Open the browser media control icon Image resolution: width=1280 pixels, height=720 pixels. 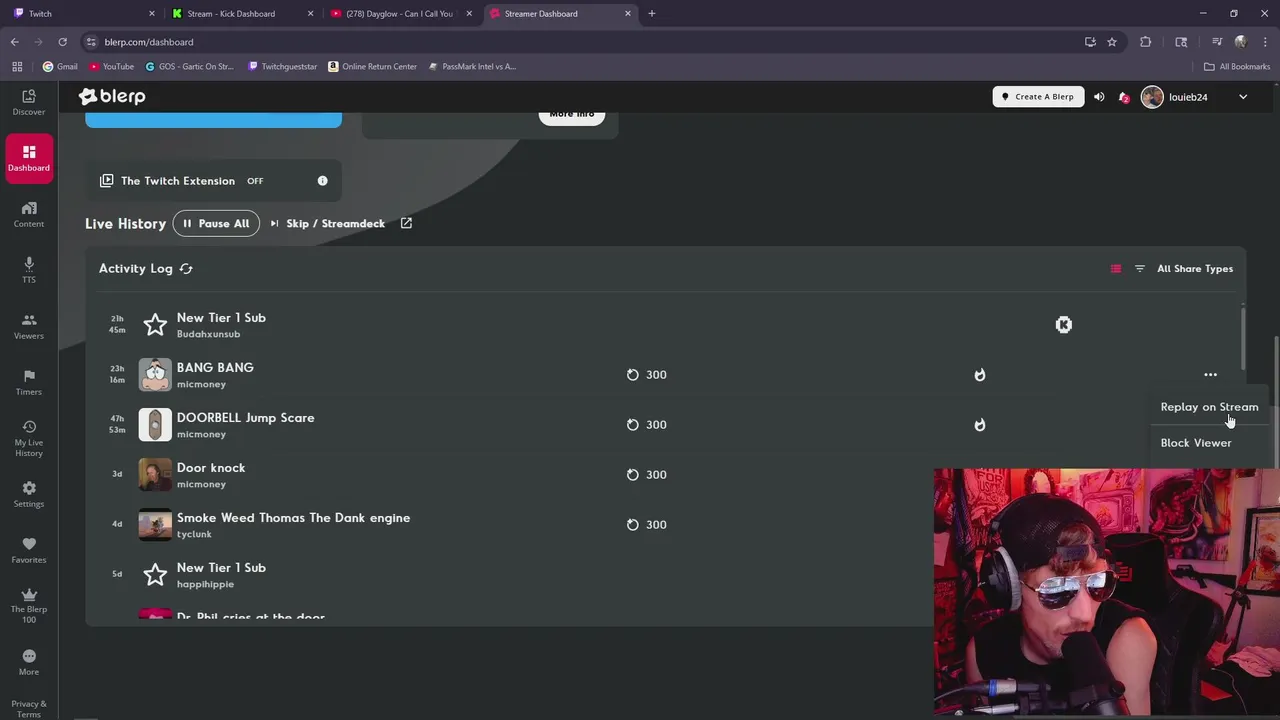point(1217,42)
